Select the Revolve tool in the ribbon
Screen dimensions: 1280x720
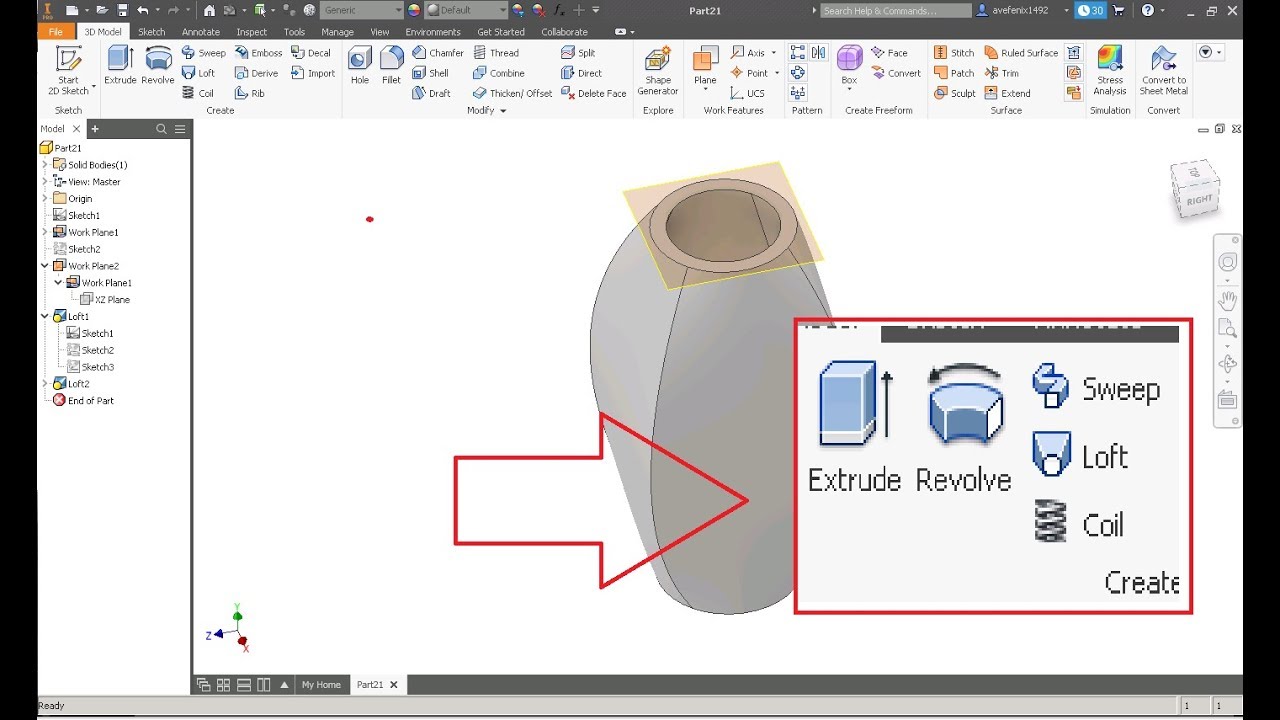coord(158,66)
